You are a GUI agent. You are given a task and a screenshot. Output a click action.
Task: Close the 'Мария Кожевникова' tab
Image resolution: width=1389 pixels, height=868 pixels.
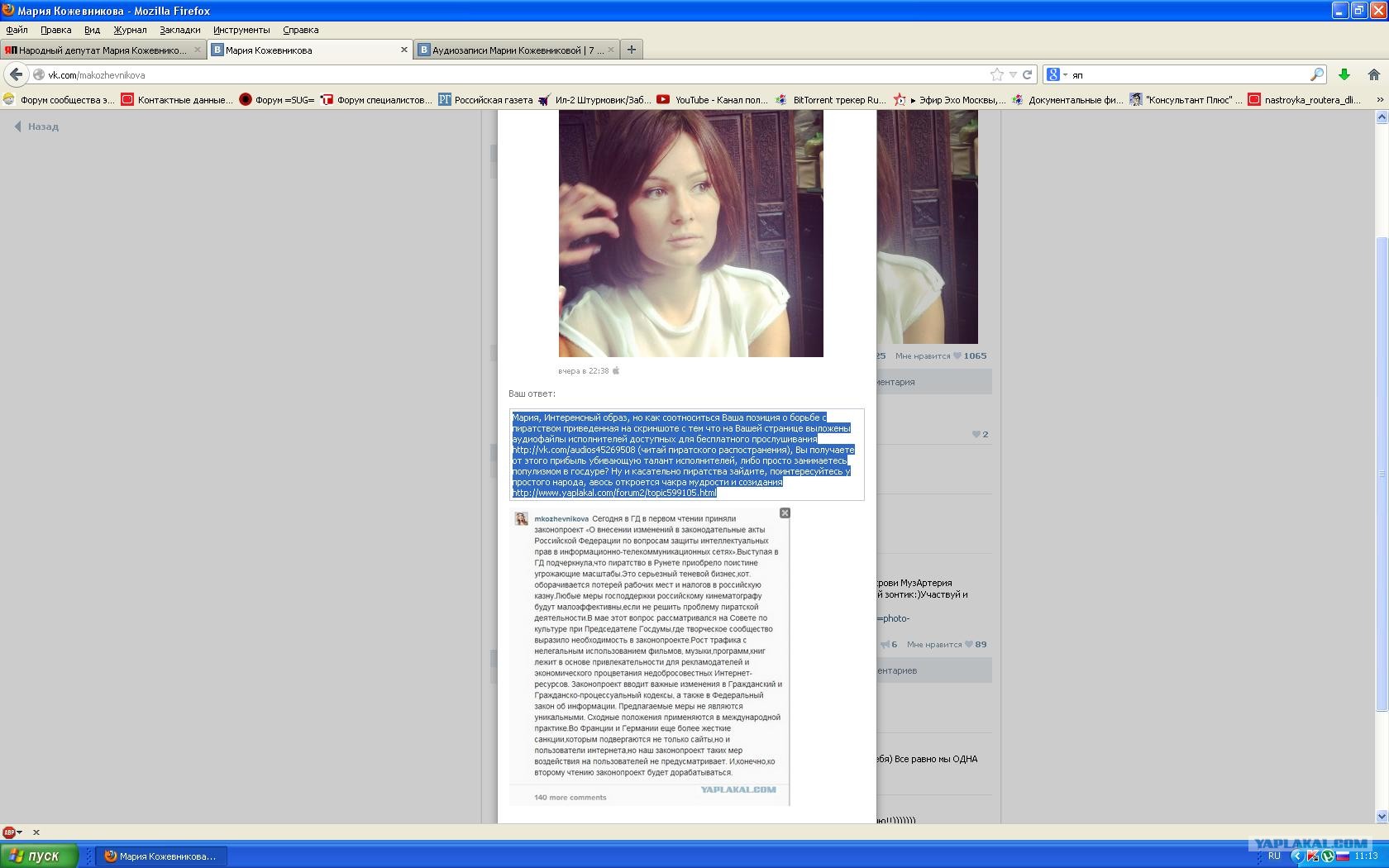404,50
